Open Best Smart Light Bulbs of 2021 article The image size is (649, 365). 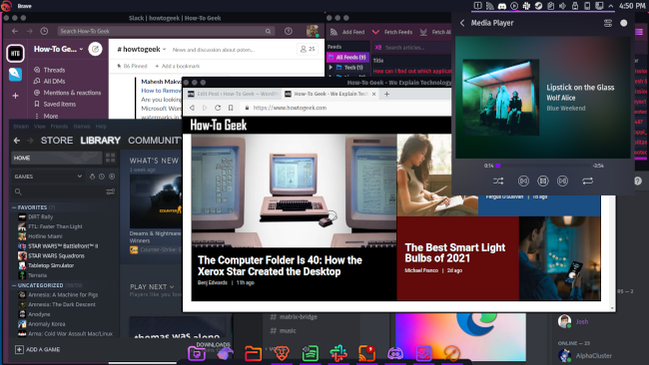[455, 253]
